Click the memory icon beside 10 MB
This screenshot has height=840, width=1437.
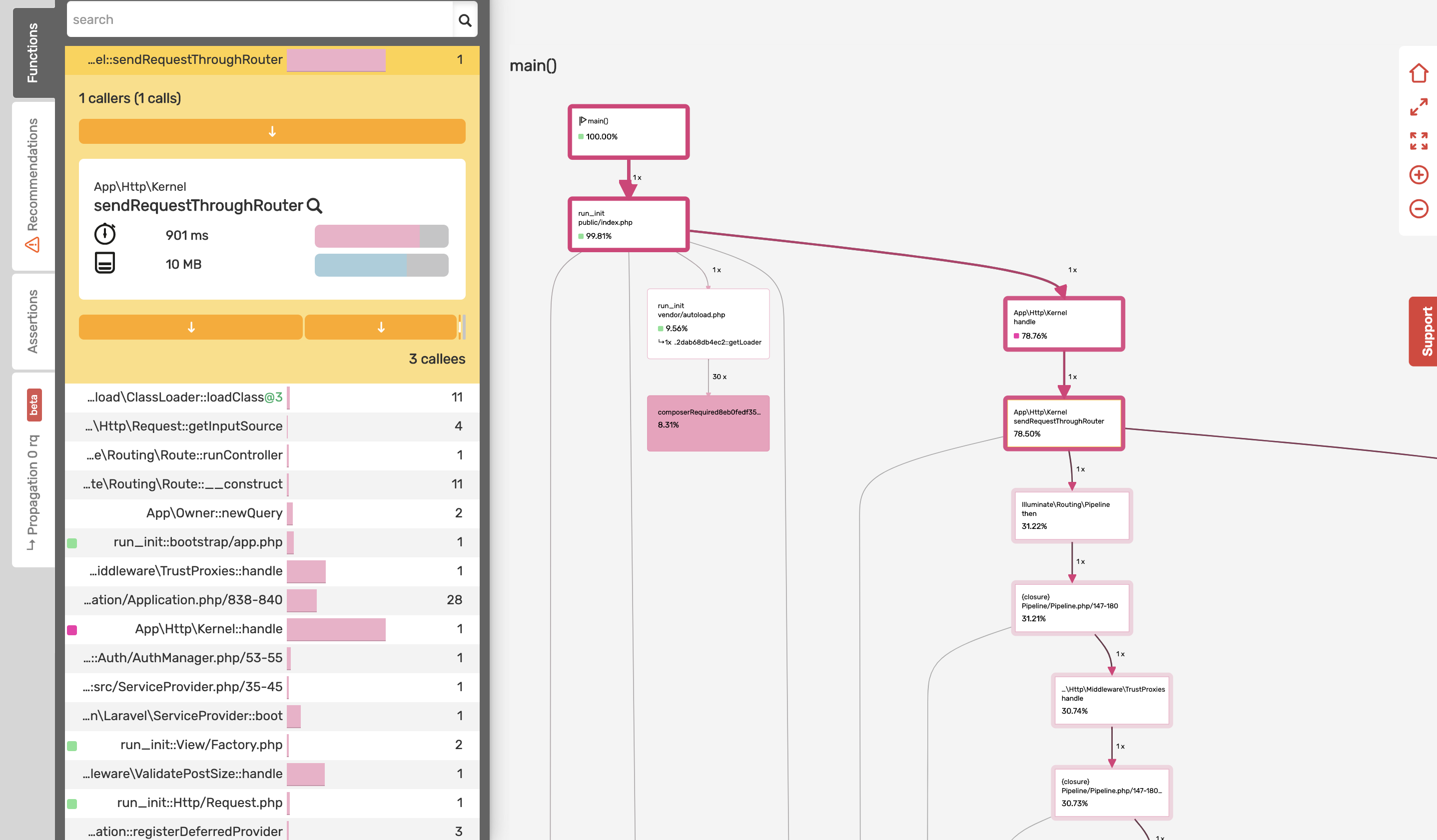point(105,263)
